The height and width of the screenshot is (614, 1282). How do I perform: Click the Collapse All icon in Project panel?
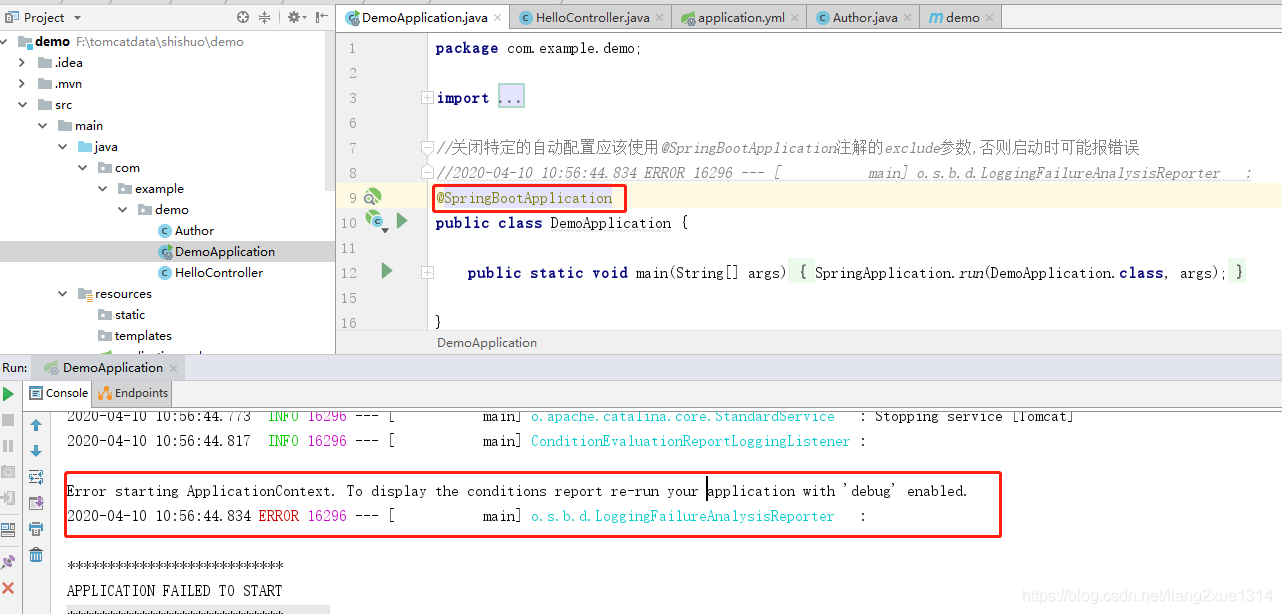tap(265, 17)
